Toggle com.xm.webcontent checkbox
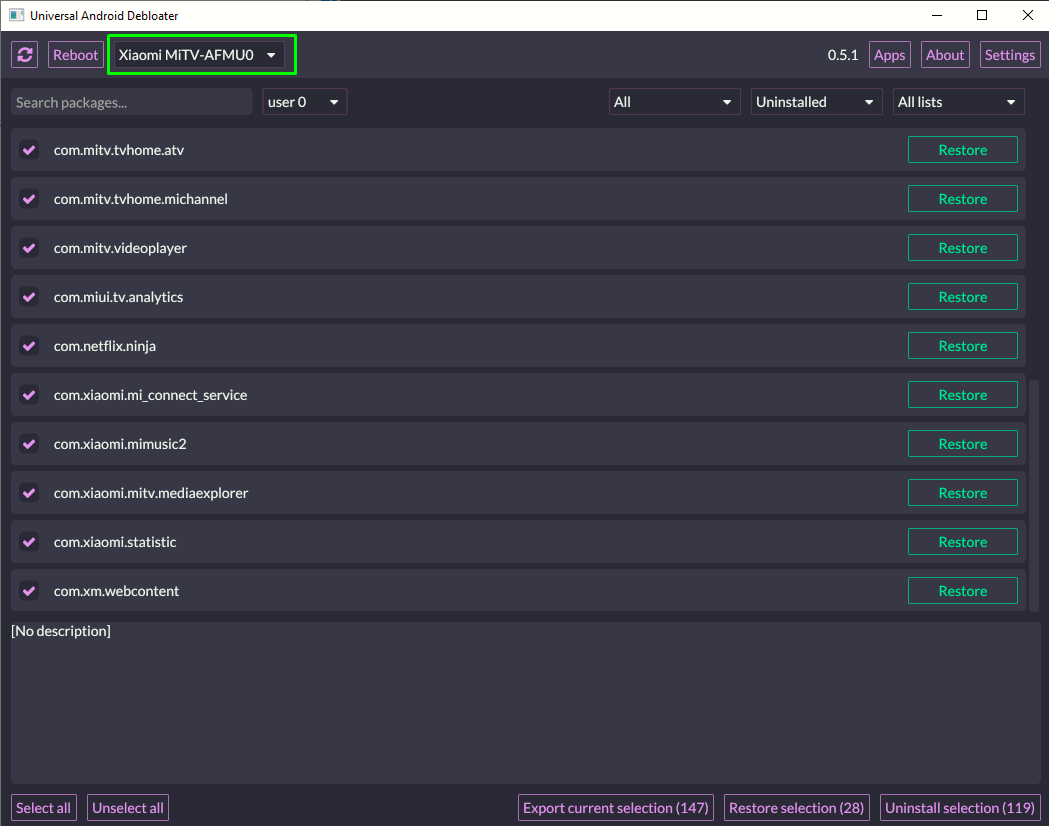 click(x=29, y=591)
